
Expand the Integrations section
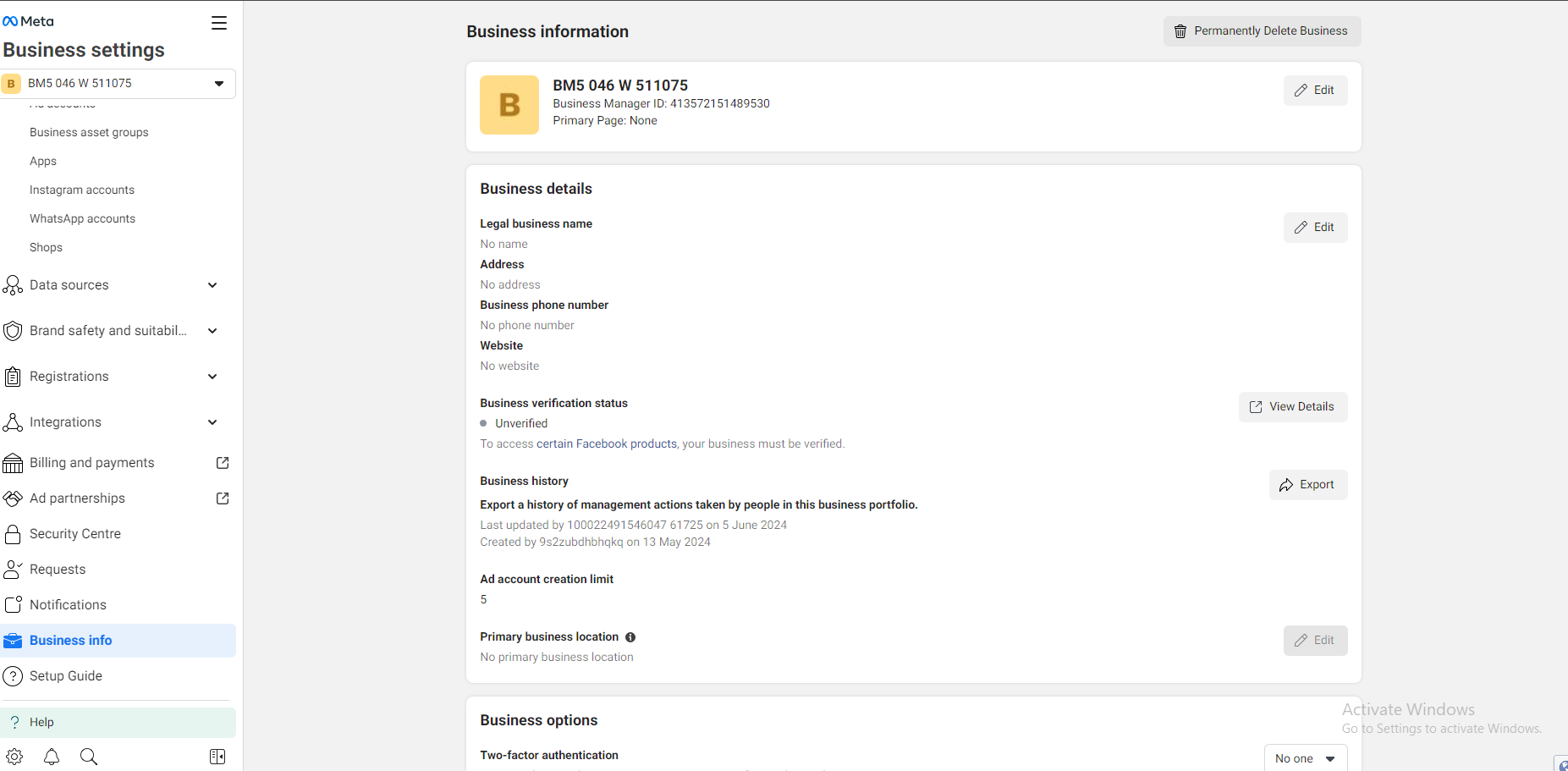(212, 422)
